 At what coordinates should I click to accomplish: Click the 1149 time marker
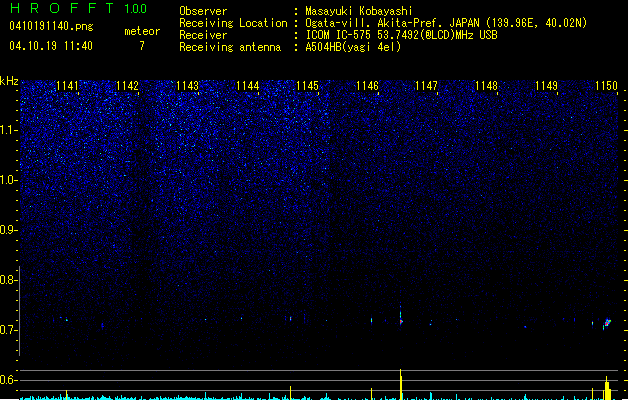546,86
